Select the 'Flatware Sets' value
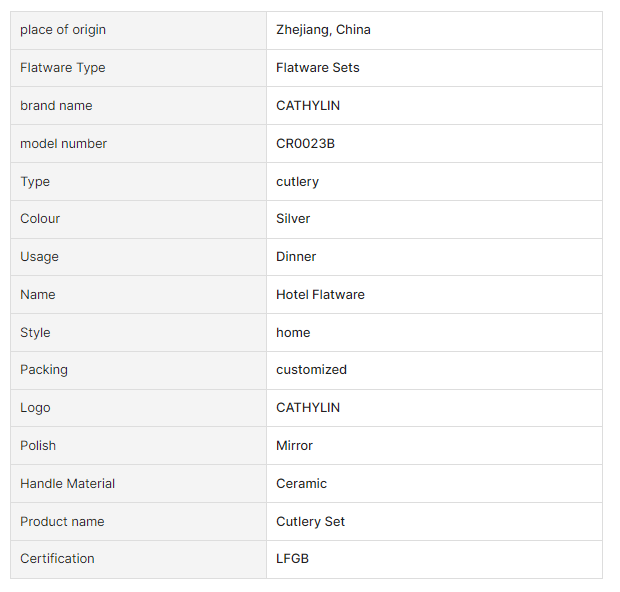620x592 pixels. [x=318, y=68]
